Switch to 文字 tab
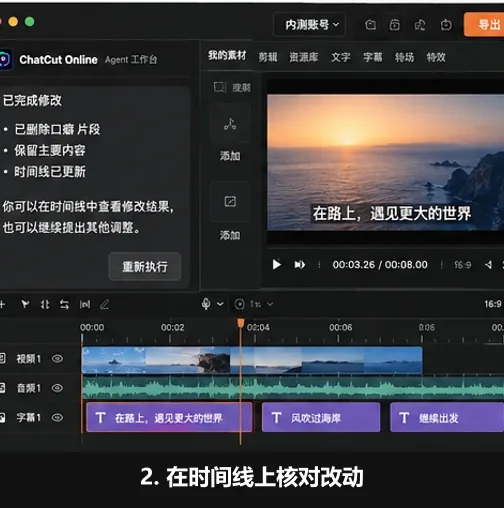This screenshot has width=504, height=508. pyautogui.click(x=341, y=57)
